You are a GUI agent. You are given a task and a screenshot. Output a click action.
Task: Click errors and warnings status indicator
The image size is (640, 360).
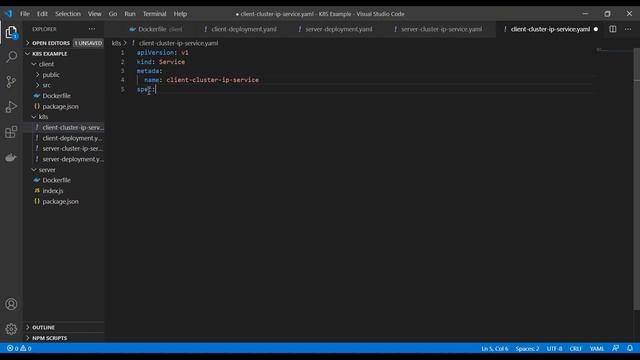pyautogui.click(x=19, y=348)
